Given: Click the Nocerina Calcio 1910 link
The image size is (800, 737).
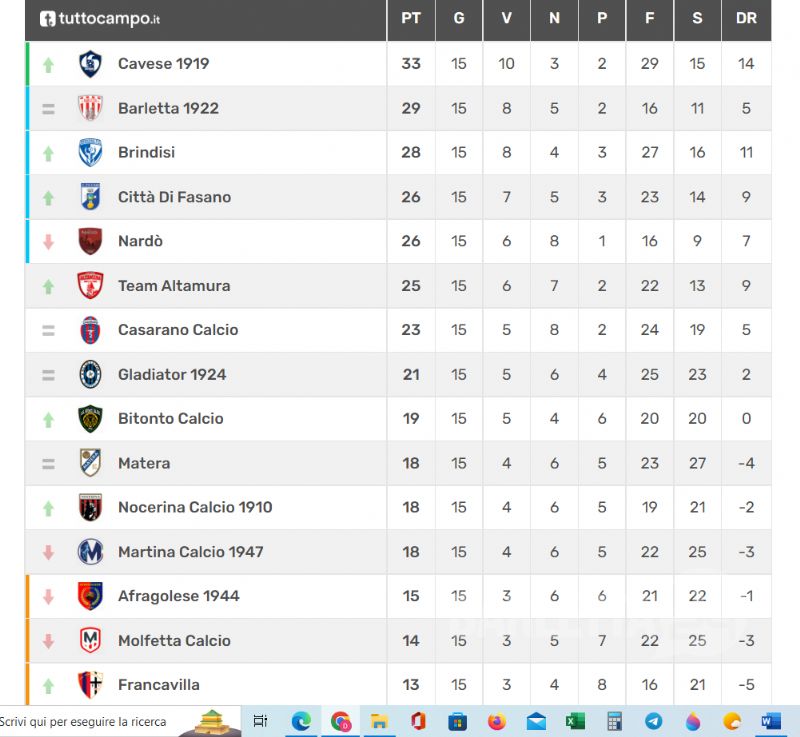Looking at the screenshot, I should (x=195, y=507).
